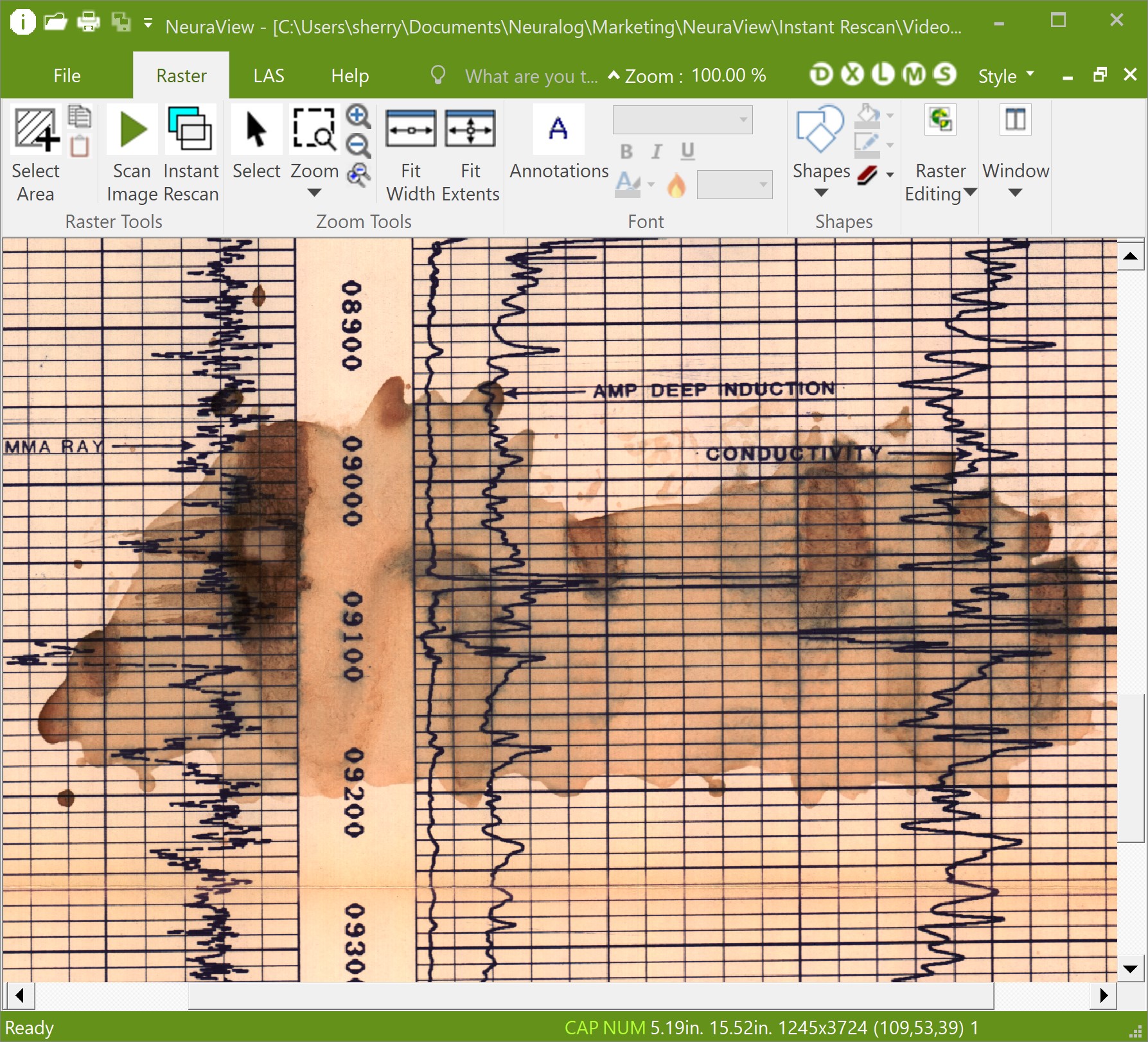Open the File menu tab

[x=67, y=76]
